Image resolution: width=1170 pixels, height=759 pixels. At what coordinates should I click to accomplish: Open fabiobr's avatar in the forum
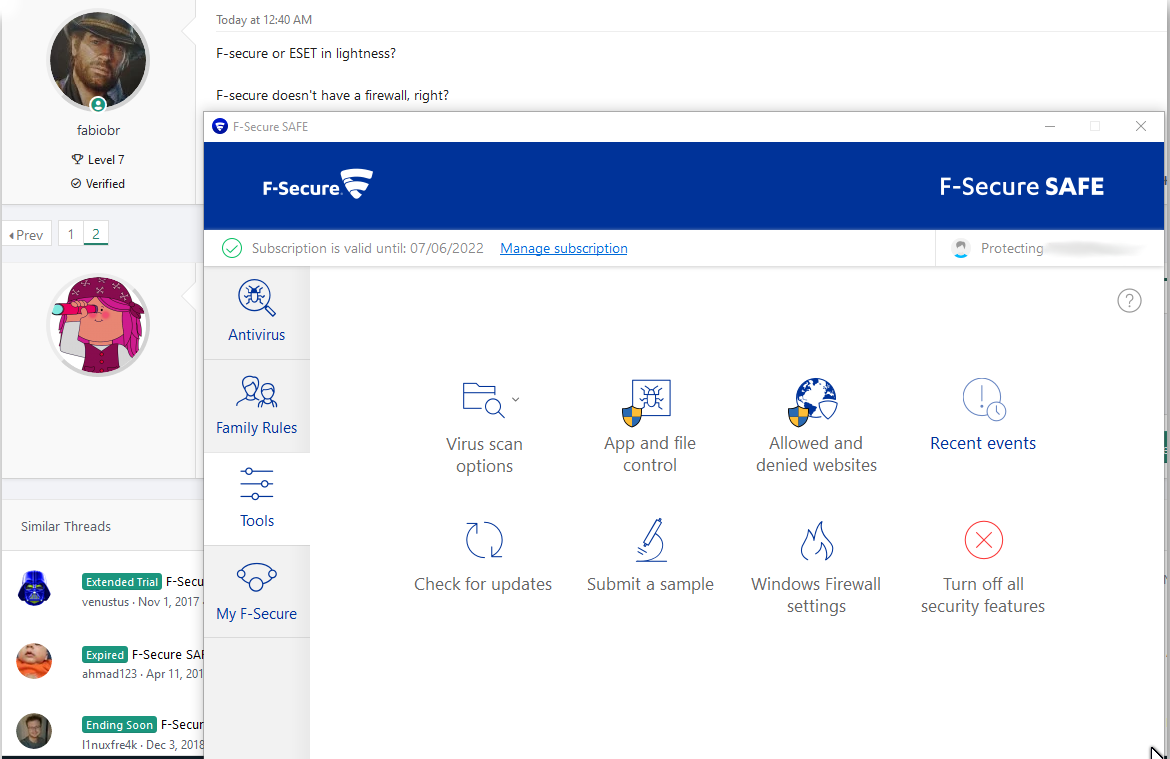tap(98, 60)
